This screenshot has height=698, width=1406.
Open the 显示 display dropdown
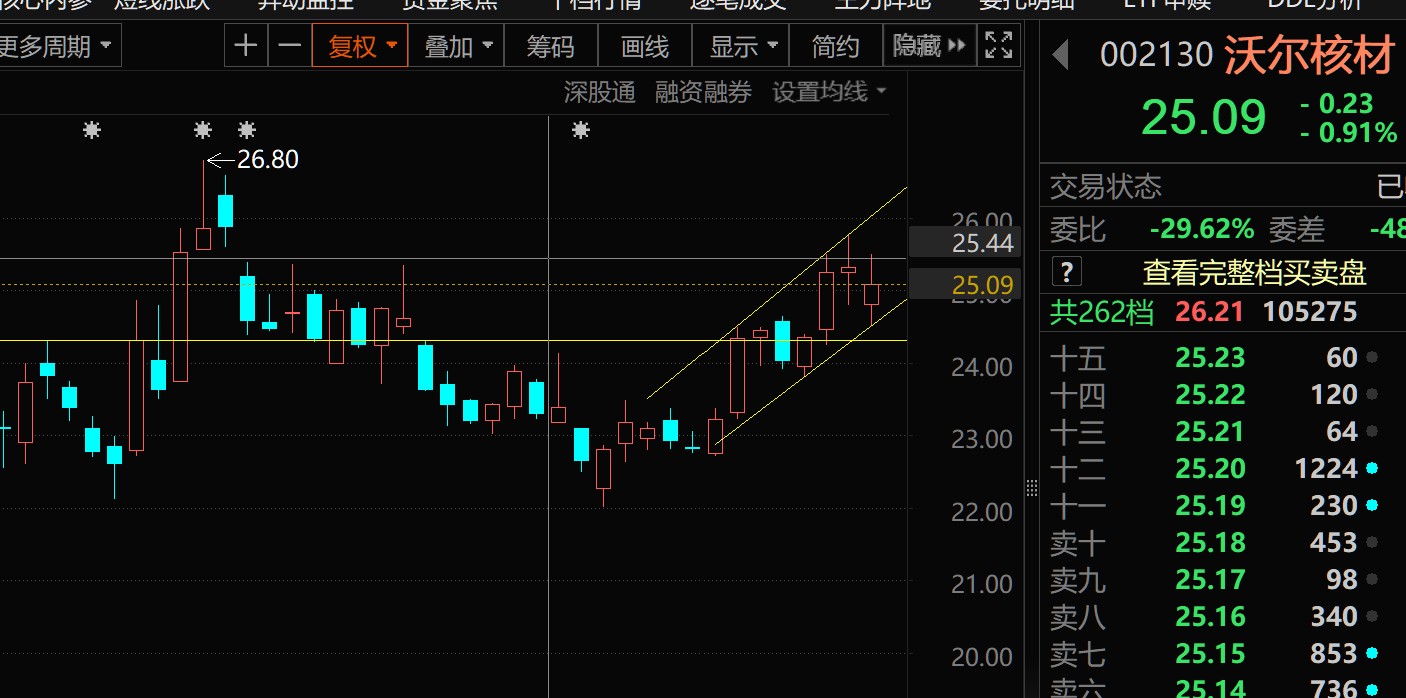743,46
